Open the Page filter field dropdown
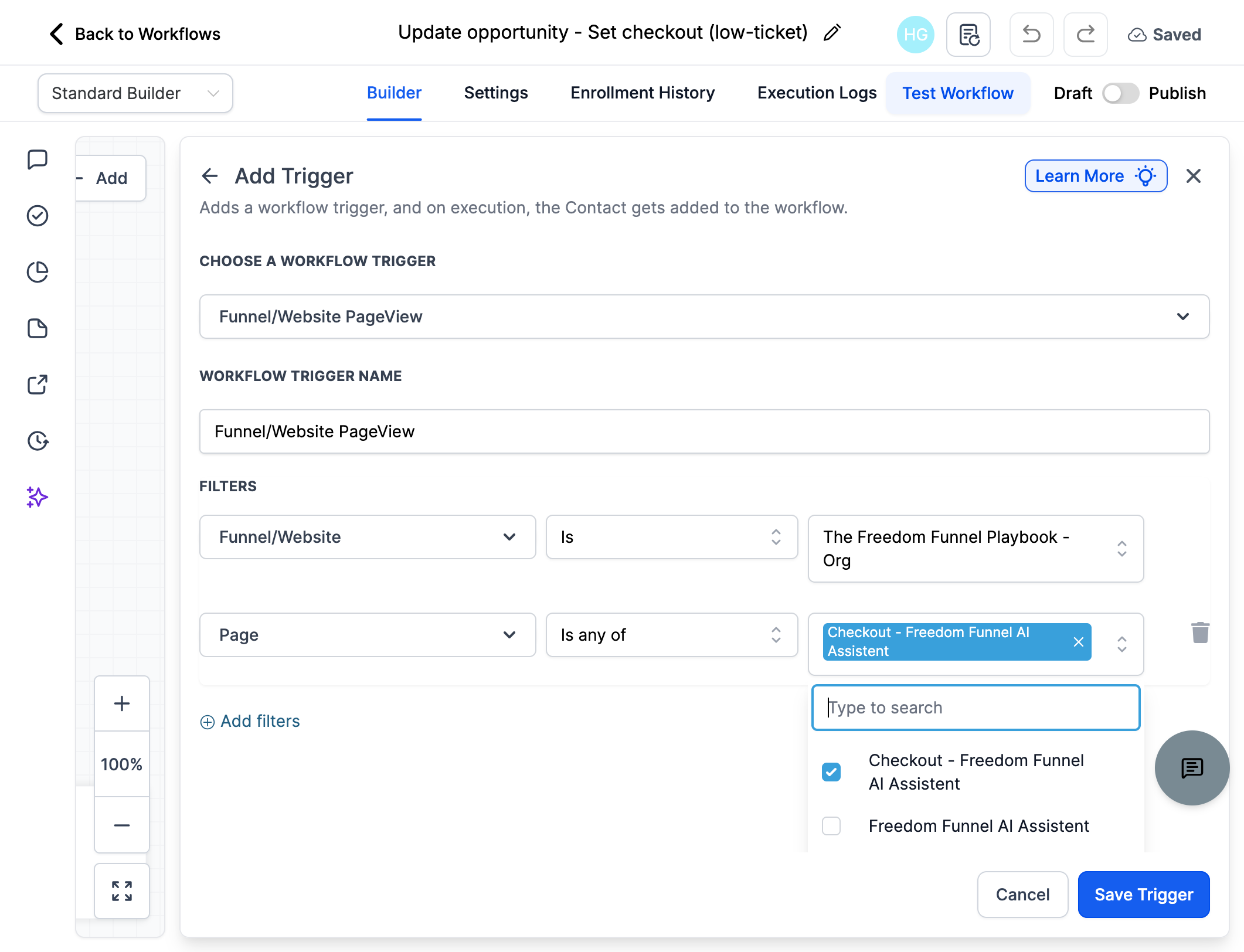Viewport: 1244px width, 952px height. (368, 635)
